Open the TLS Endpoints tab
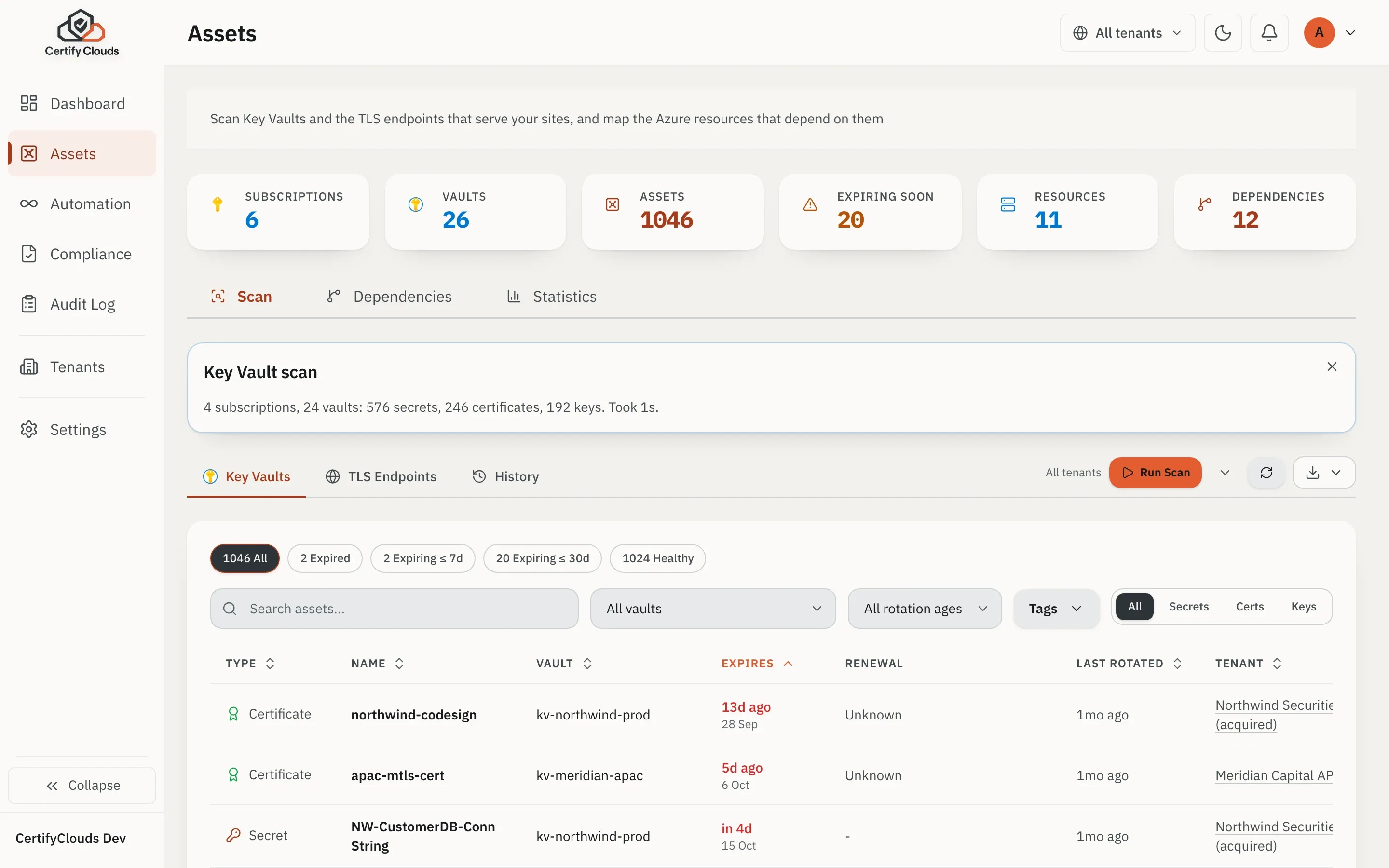The height and width of the screenshot is (868, 1389). pos(381,476)
